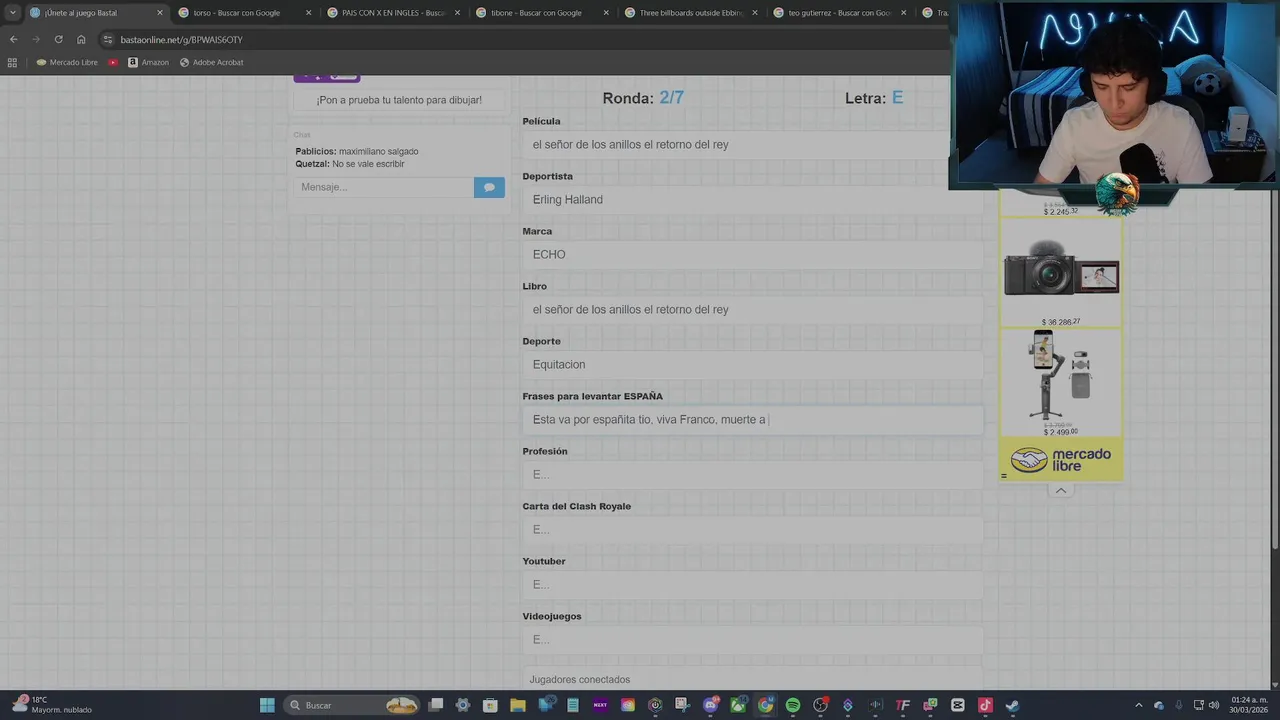This screenshot has width=1280, height=720.
Task: Open the Xbox app on the taskbar
Action: [x=738, y=705]
